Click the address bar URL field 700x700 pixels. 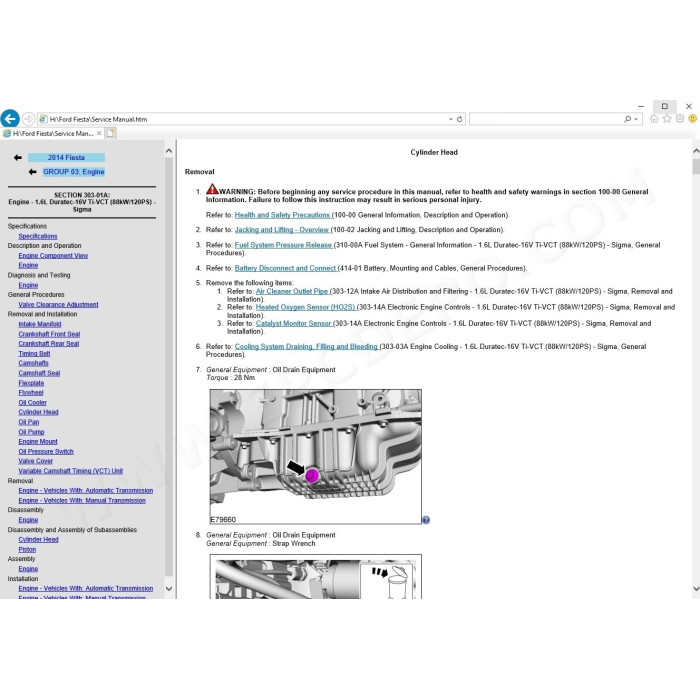click(250, 119)
